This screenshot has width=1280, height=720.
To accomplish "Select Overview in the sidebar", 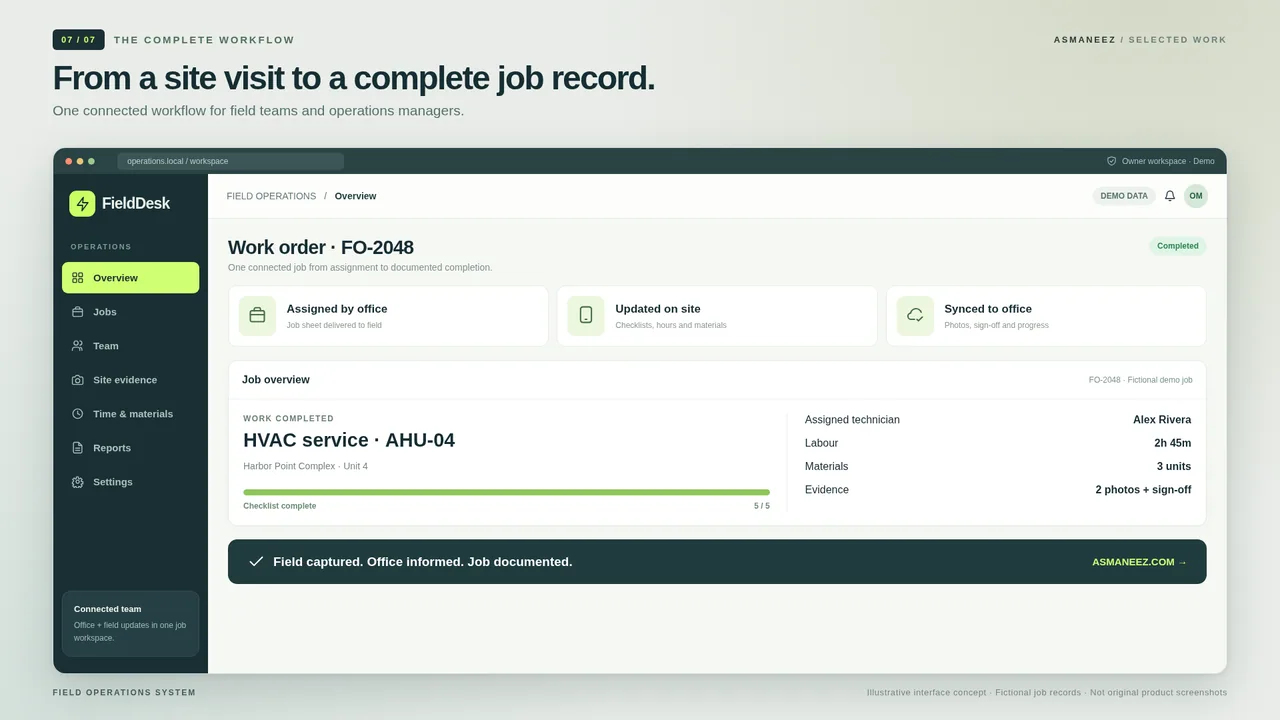I will click(130, 278).
